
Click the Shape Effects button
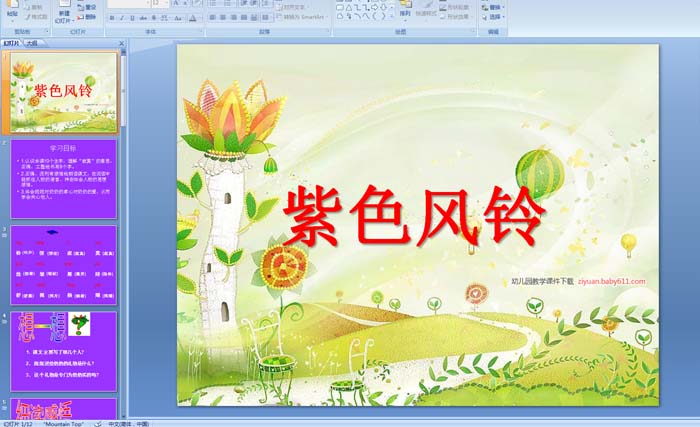pyautogui.click(x=454, y=17)
